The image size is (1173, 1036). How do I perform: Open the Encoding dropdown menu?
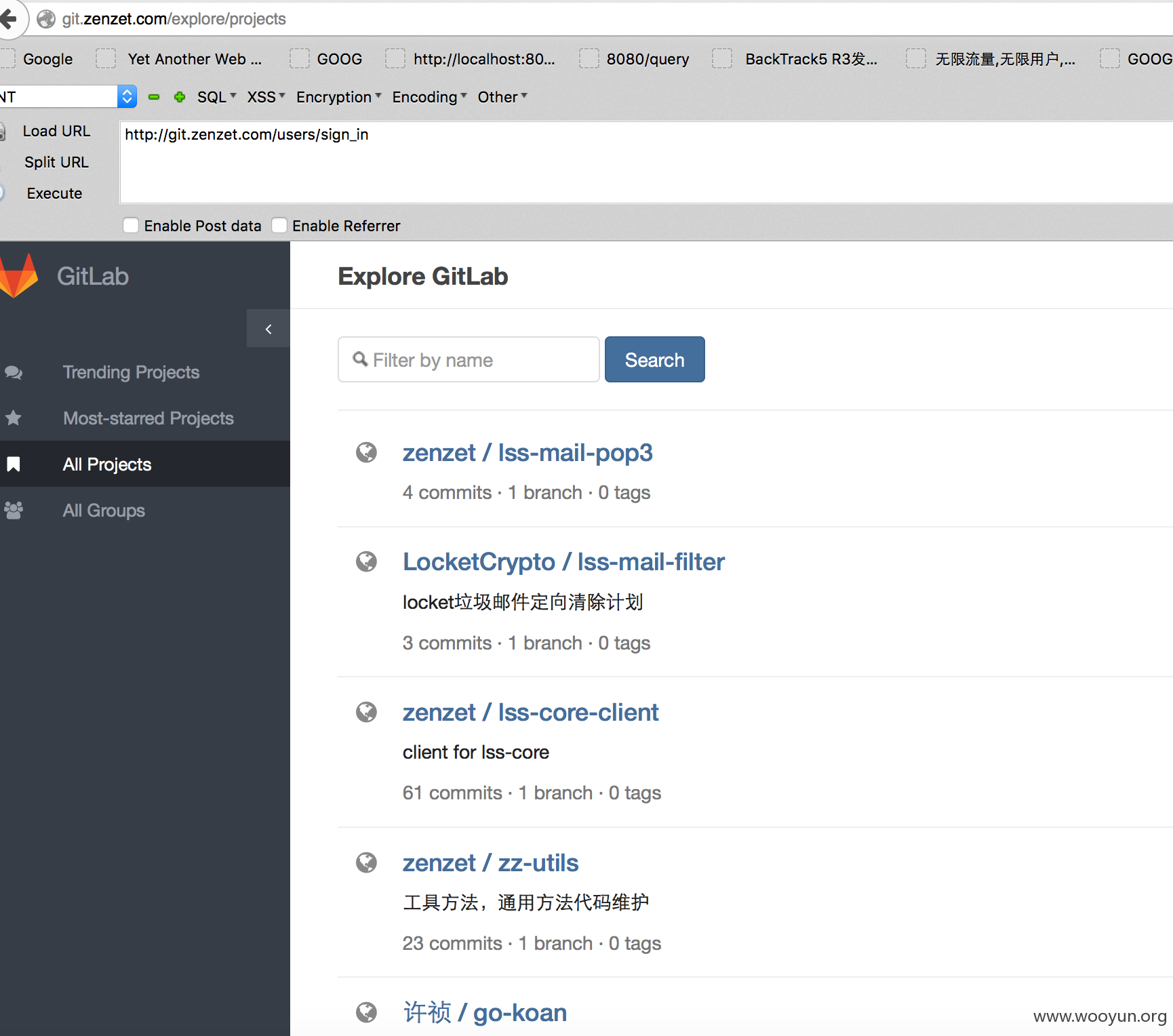[429, 97]
